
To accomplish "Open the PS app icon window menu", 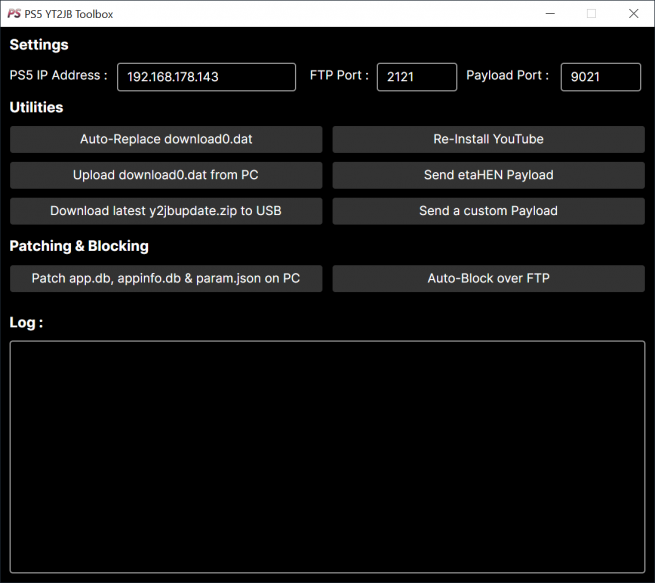I will click(14, 14).
